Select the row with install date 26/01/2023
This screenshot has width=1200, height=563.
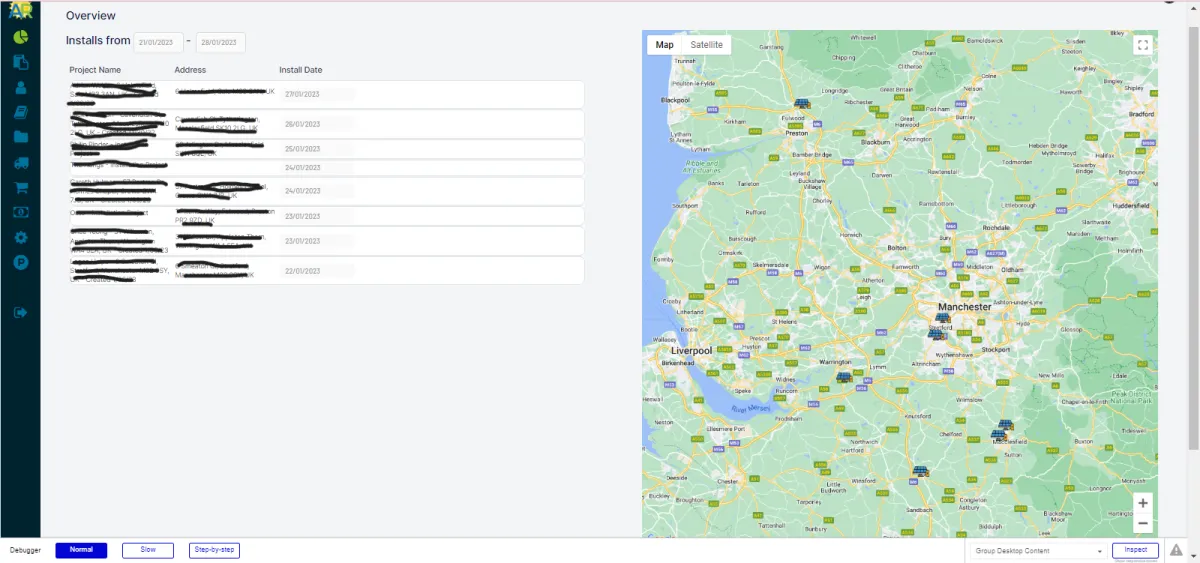(325, 124)
